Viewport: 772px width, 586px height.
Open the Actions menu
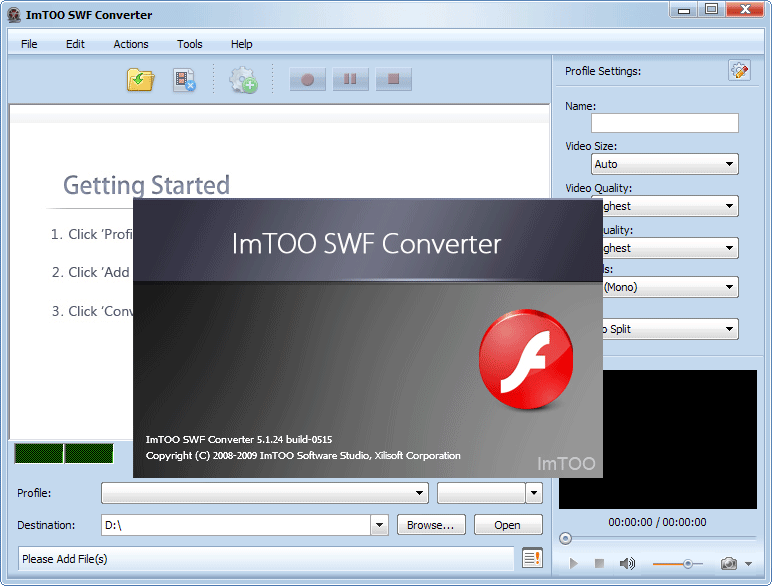click(x=130, y=44)
